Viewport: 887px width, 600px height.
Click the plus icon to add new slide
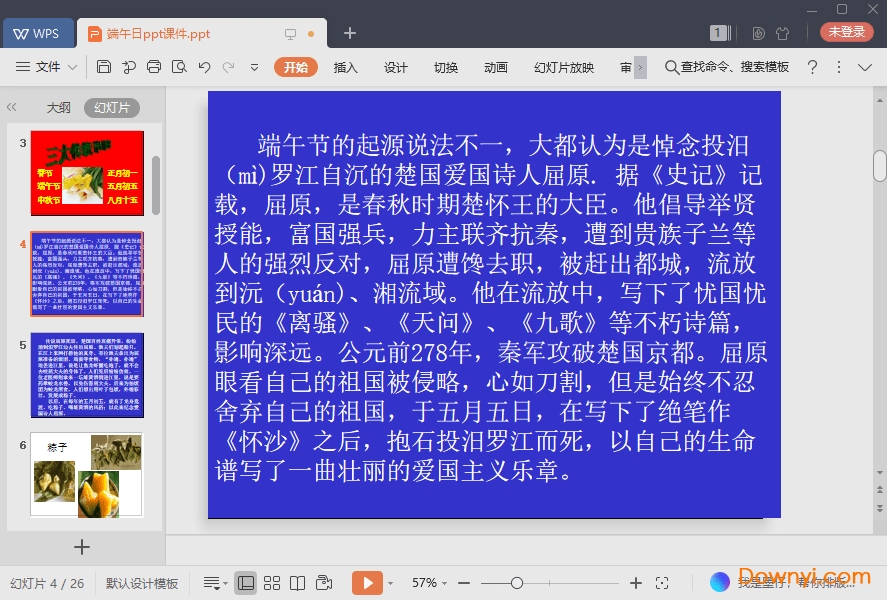(x=82, y=547)
